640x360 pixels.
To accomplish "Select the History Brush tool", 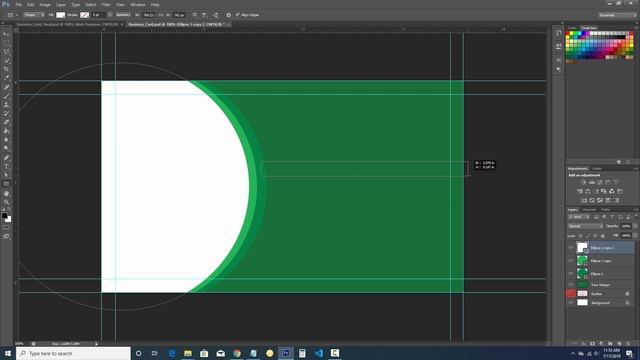I will click(6, 113).
